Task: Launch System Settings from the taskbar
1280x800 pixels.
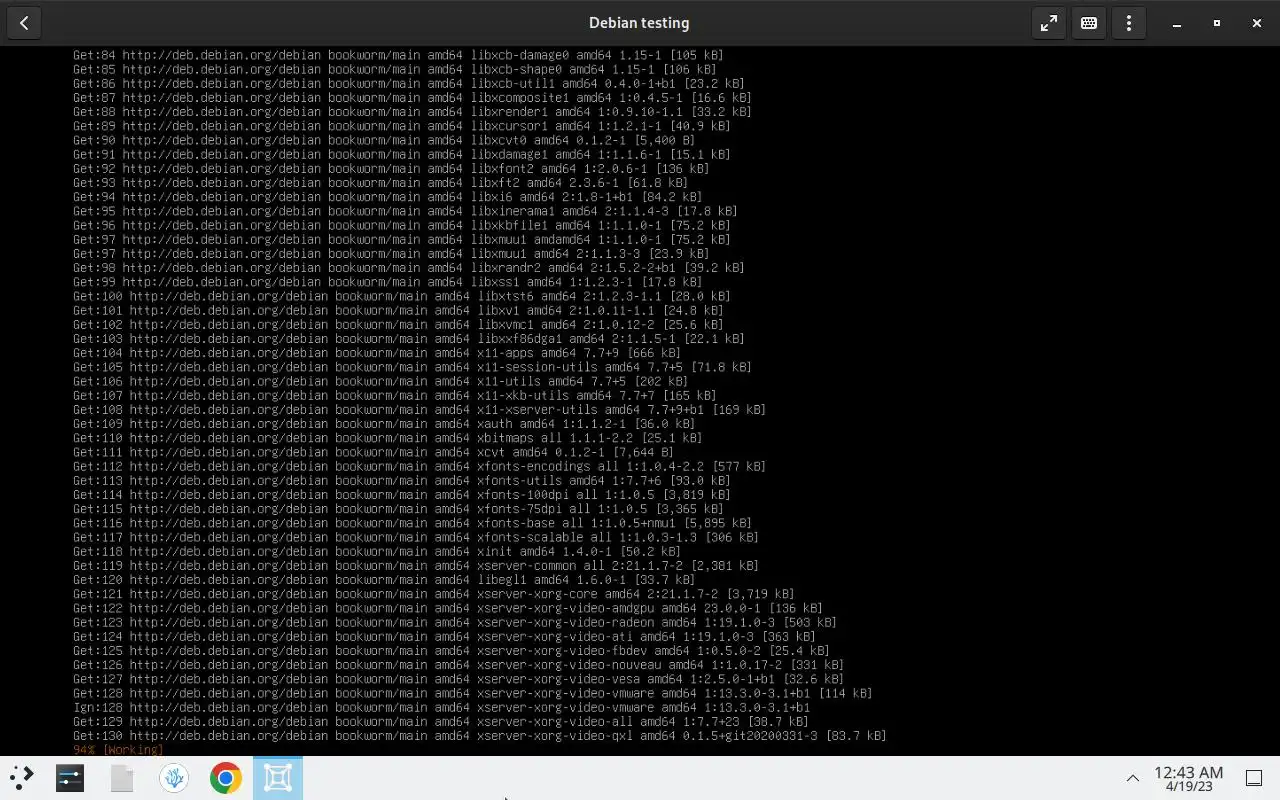Action: pyautogui.click(x=70, y=777)
